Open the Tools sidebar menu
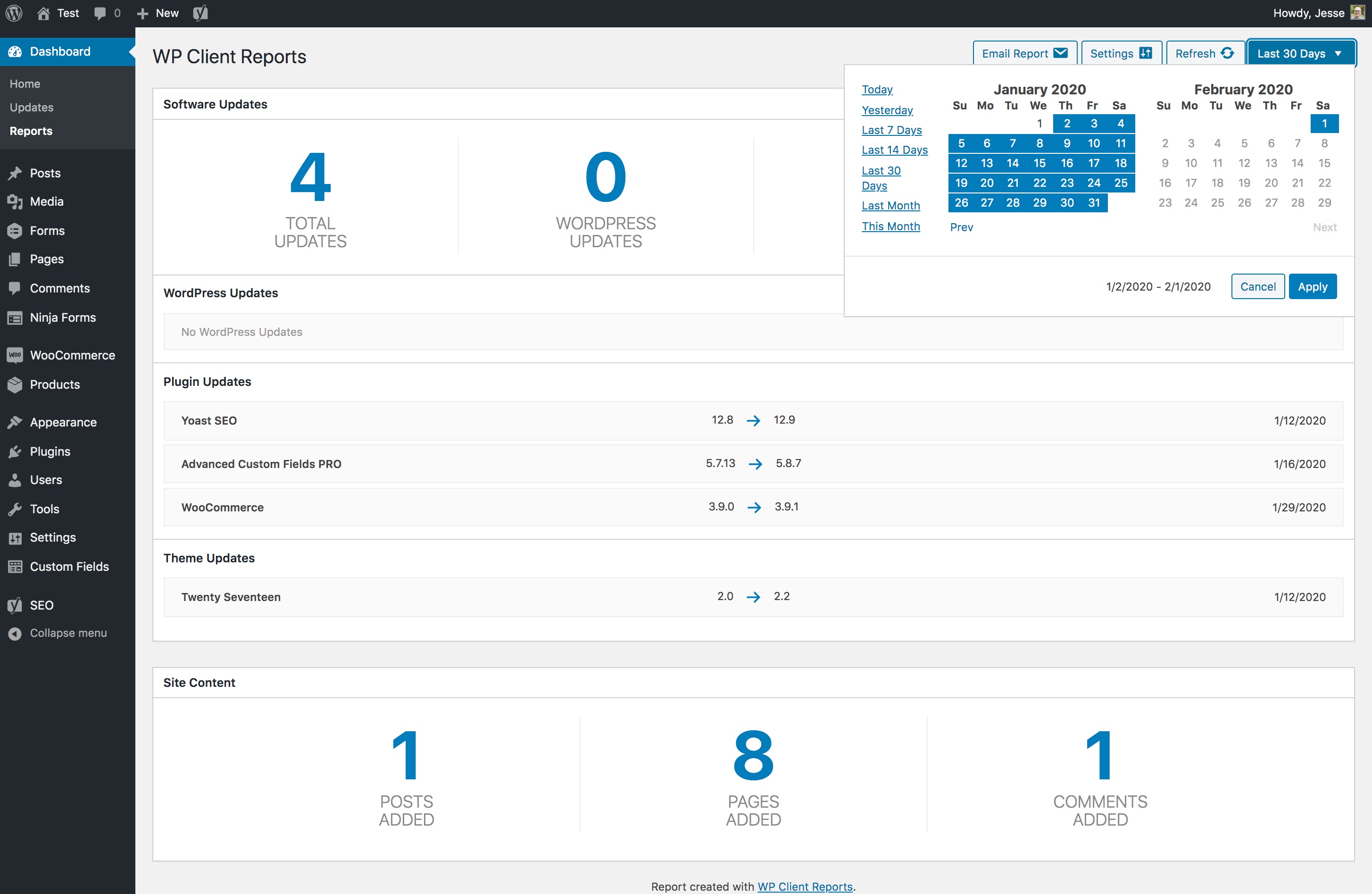This screenshot has height=894, width=1372. [x=44, y=508]
